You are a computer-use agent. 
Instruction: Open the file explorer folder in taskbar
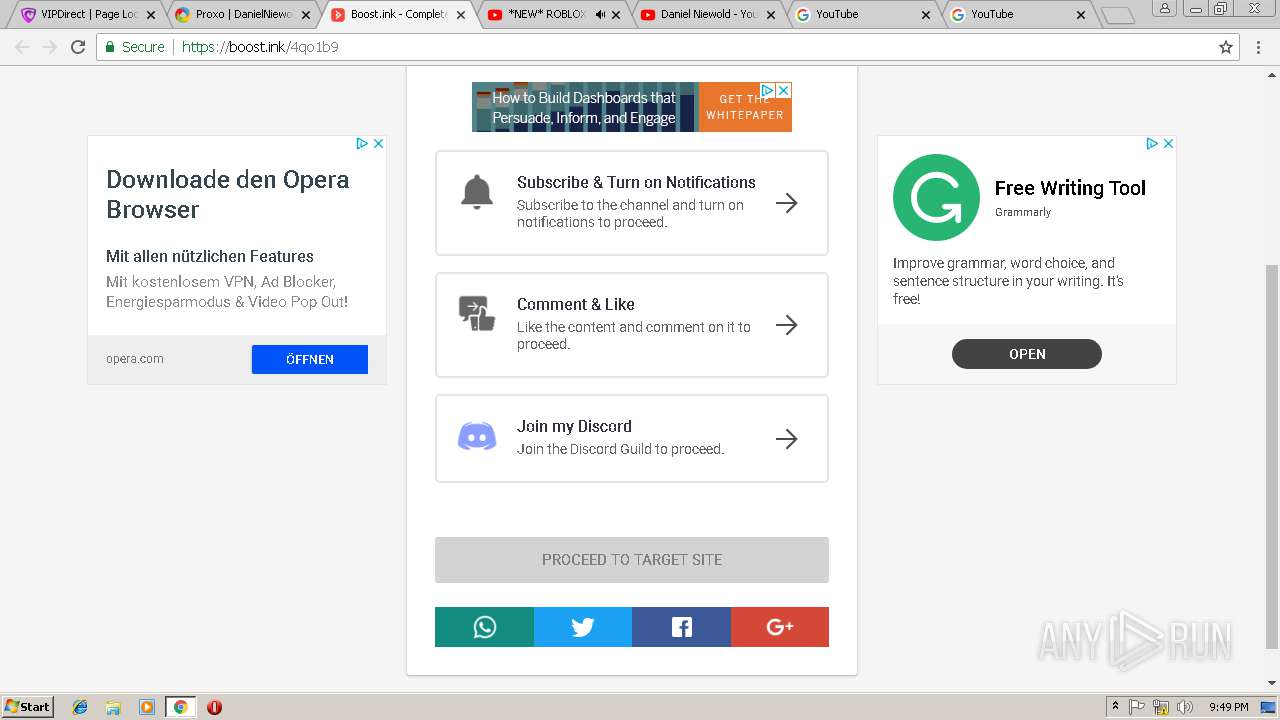click(x=113, y=707)
